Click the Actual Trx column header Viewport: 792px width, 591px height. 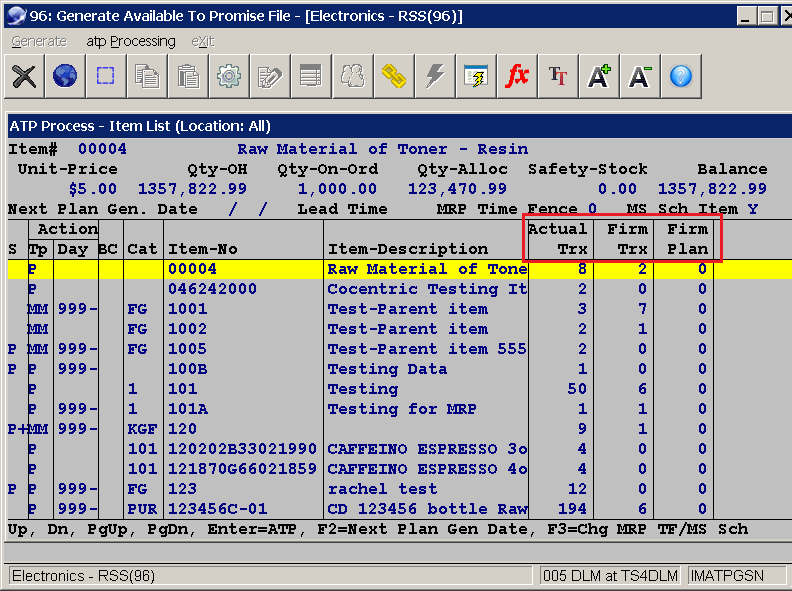click(x=558, y=239)
